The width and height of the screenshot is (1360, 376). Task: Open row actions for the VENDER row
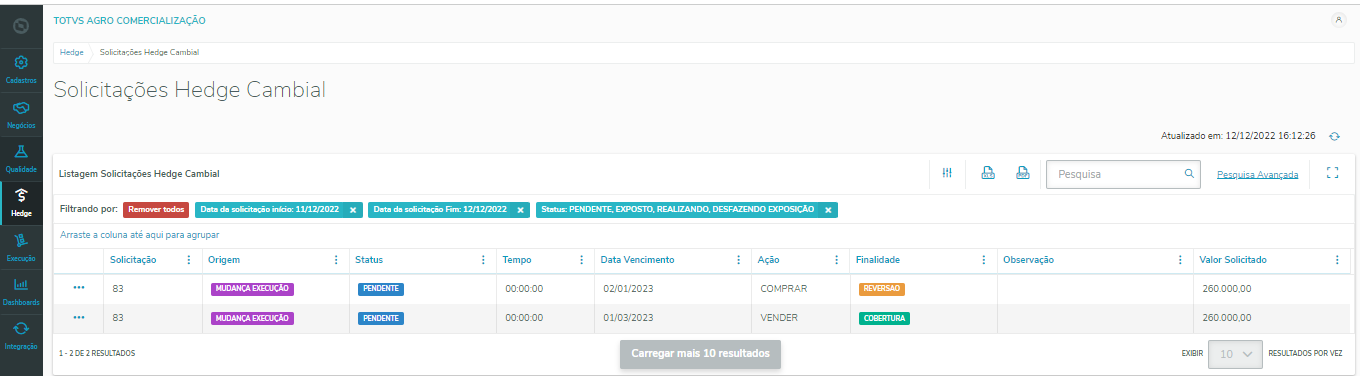tap(79, 318)
